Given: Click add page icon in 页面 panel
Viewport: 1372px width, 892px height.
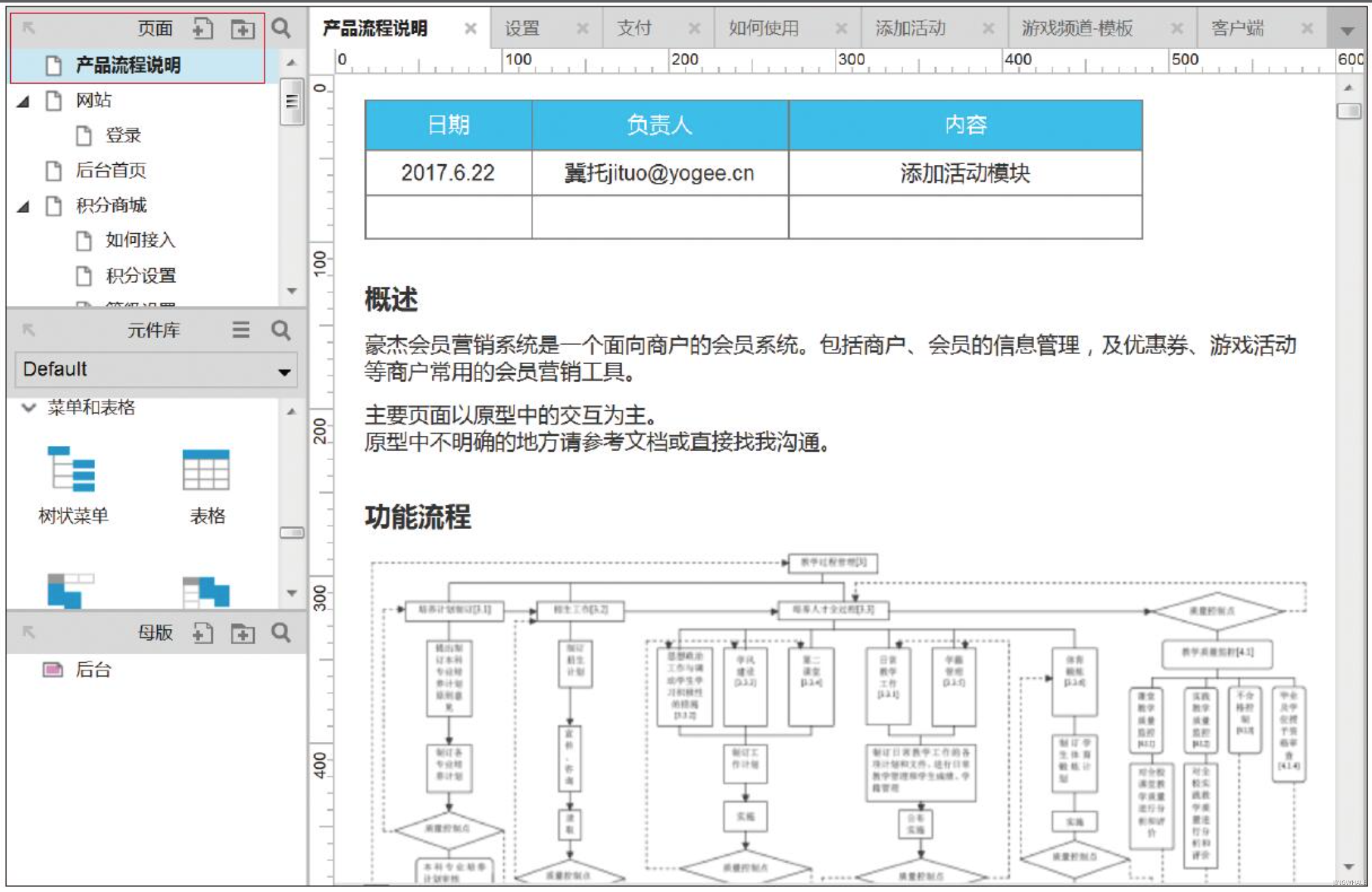Looking at the screenshot, I should [202, 29].
